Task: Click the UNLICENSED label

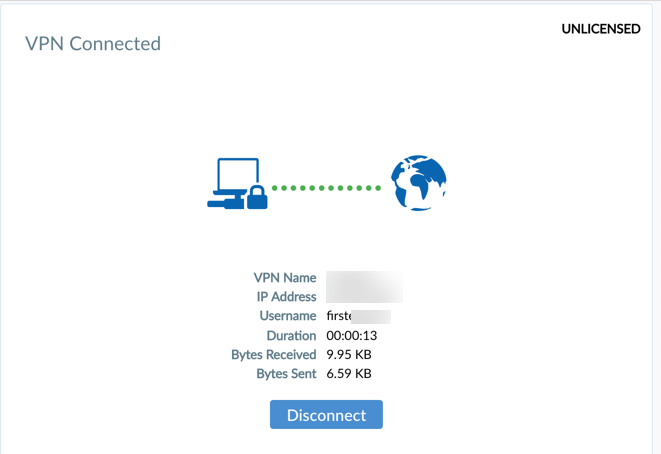Action: tap(601, 29)
